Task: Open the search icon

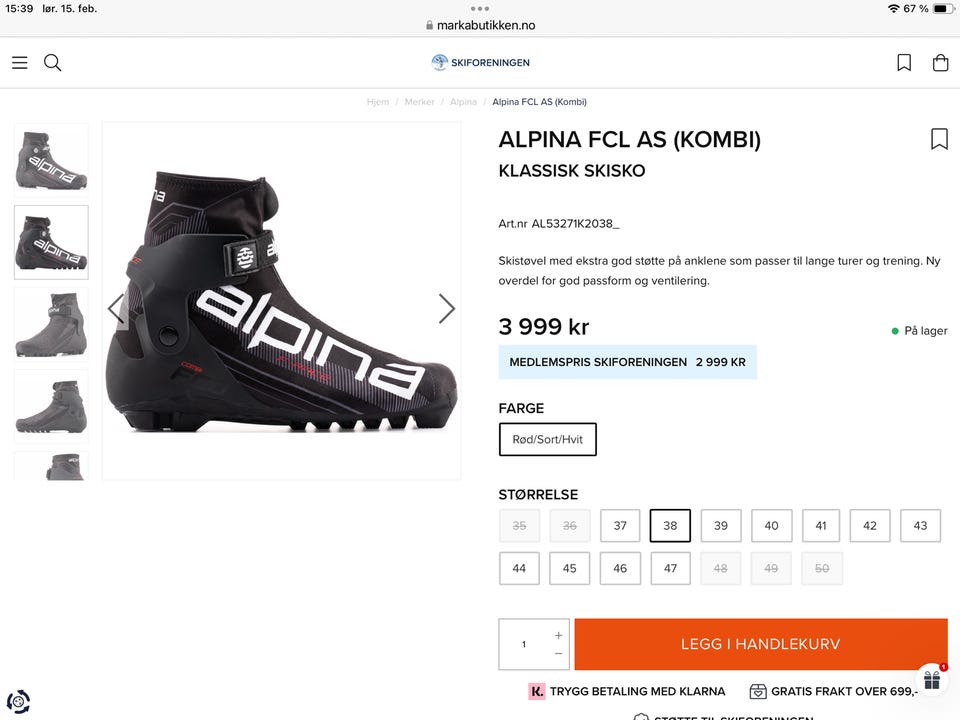Action: pyautogui.click(x=53, y=63)
